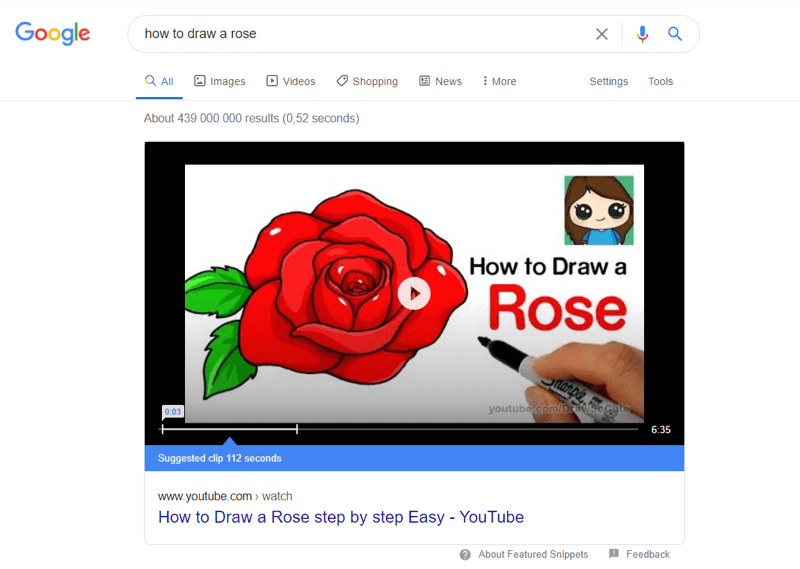
Task: Click the Google logo
Action: click(x=52, y=33)
